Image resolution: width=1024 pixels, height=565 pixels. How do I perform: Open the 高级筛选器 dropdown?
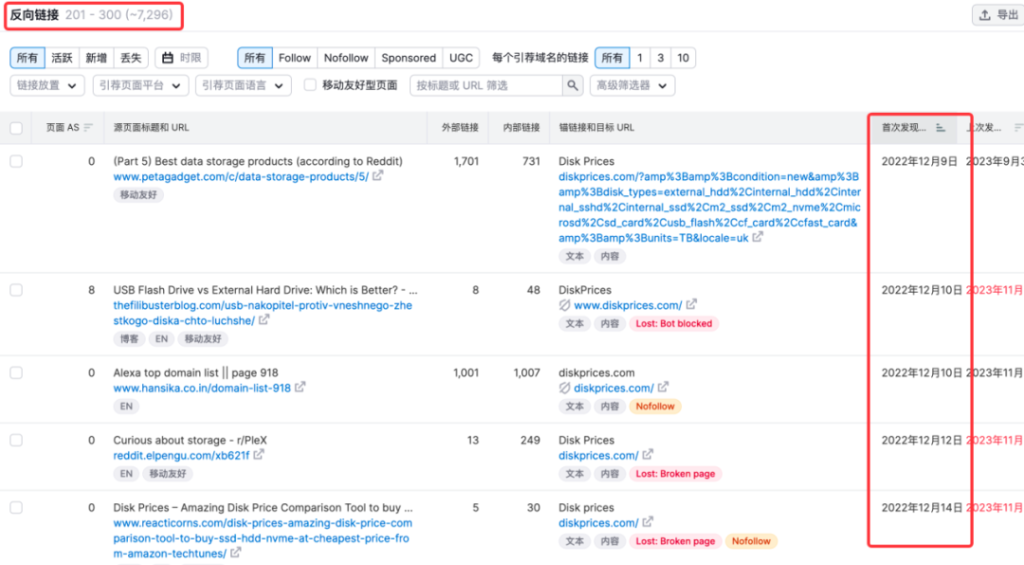pos(632,86)
